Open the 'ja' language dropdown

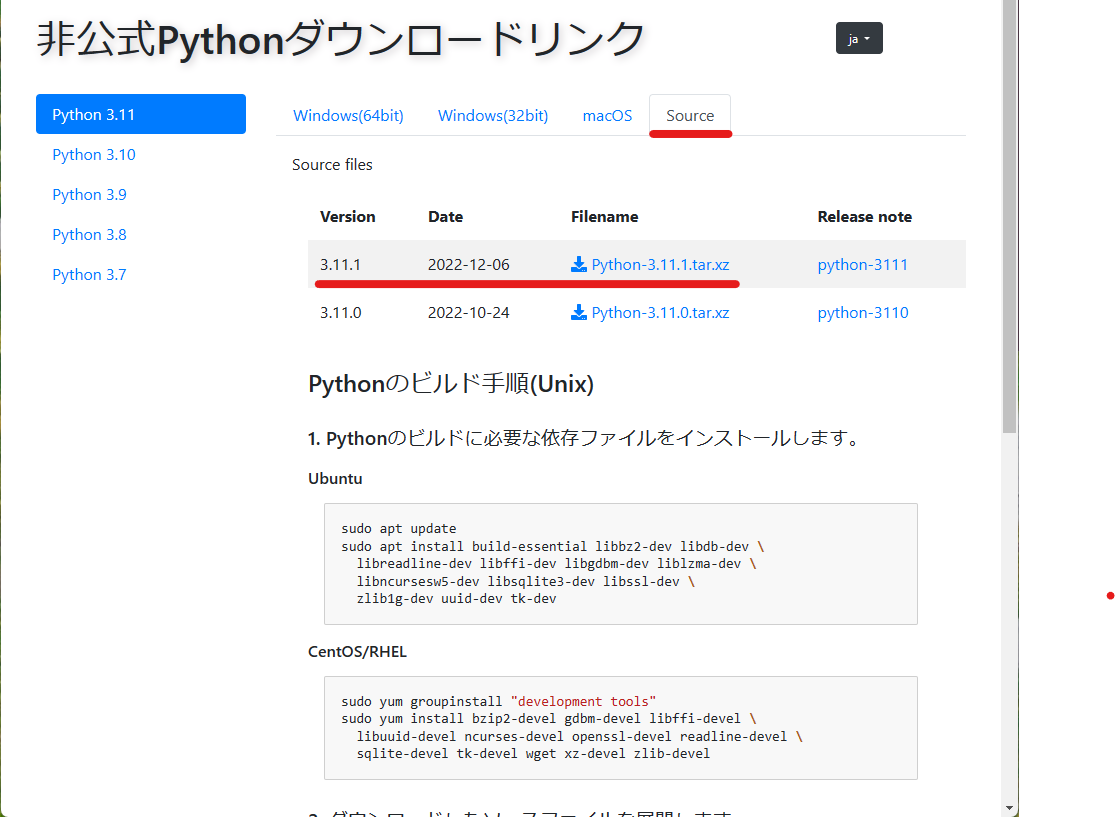(858, 38)
